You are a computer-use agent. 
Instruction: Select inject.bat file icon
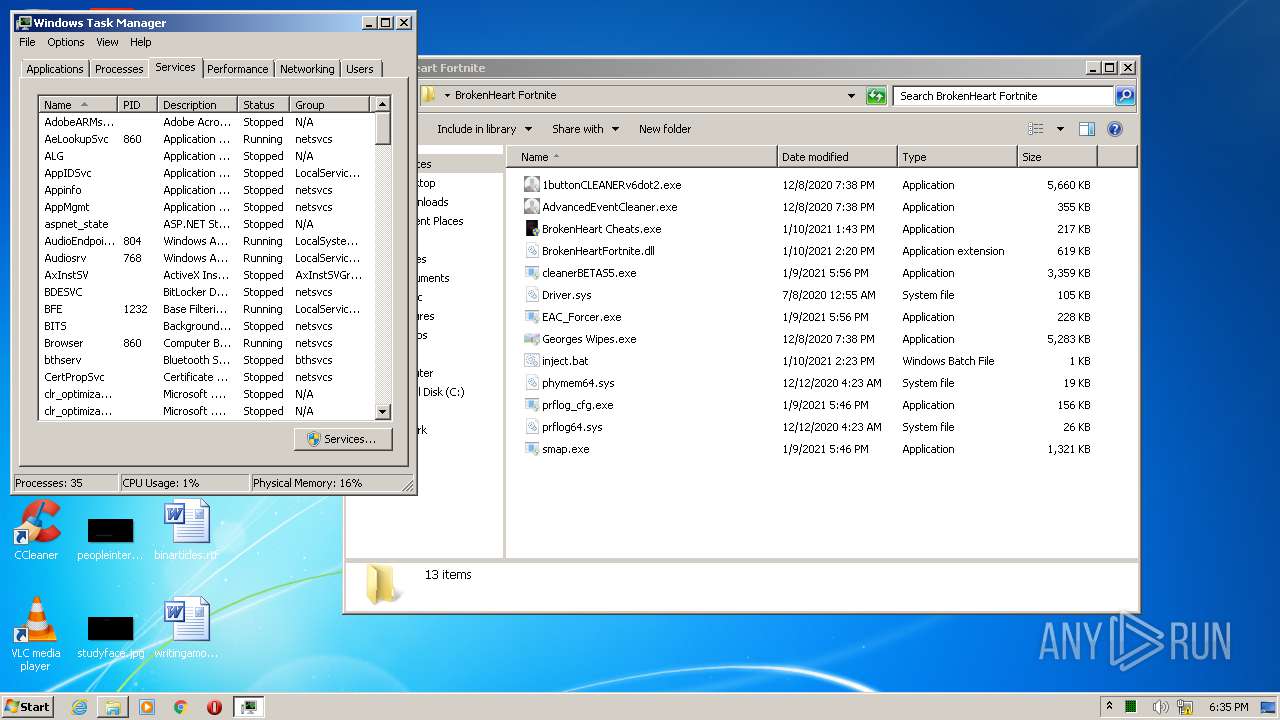click(532, 361)
